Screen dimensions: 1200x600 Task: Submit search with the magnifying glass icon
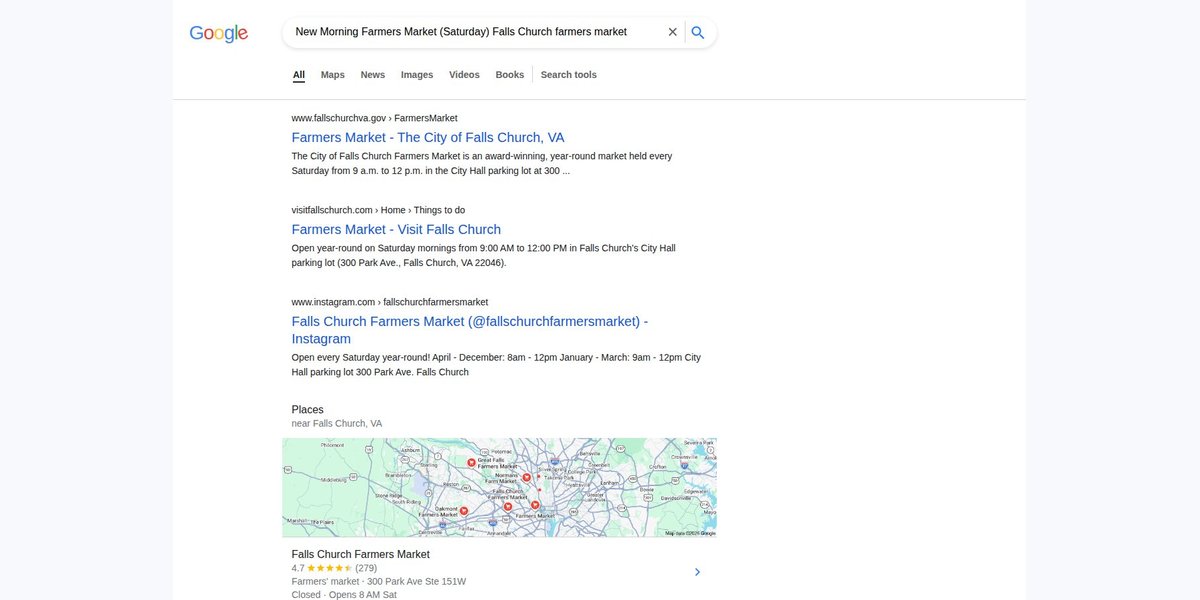point(698,32)
